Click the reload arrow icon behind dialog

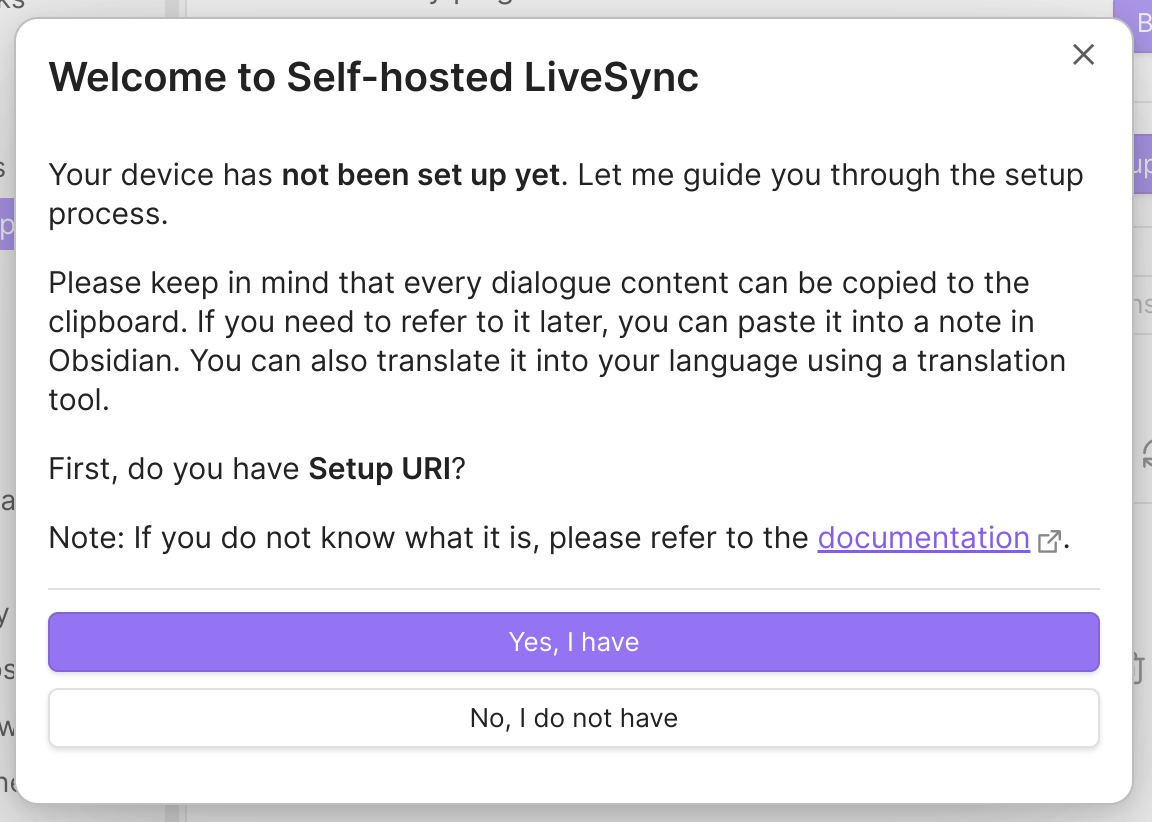[1146, 453]
